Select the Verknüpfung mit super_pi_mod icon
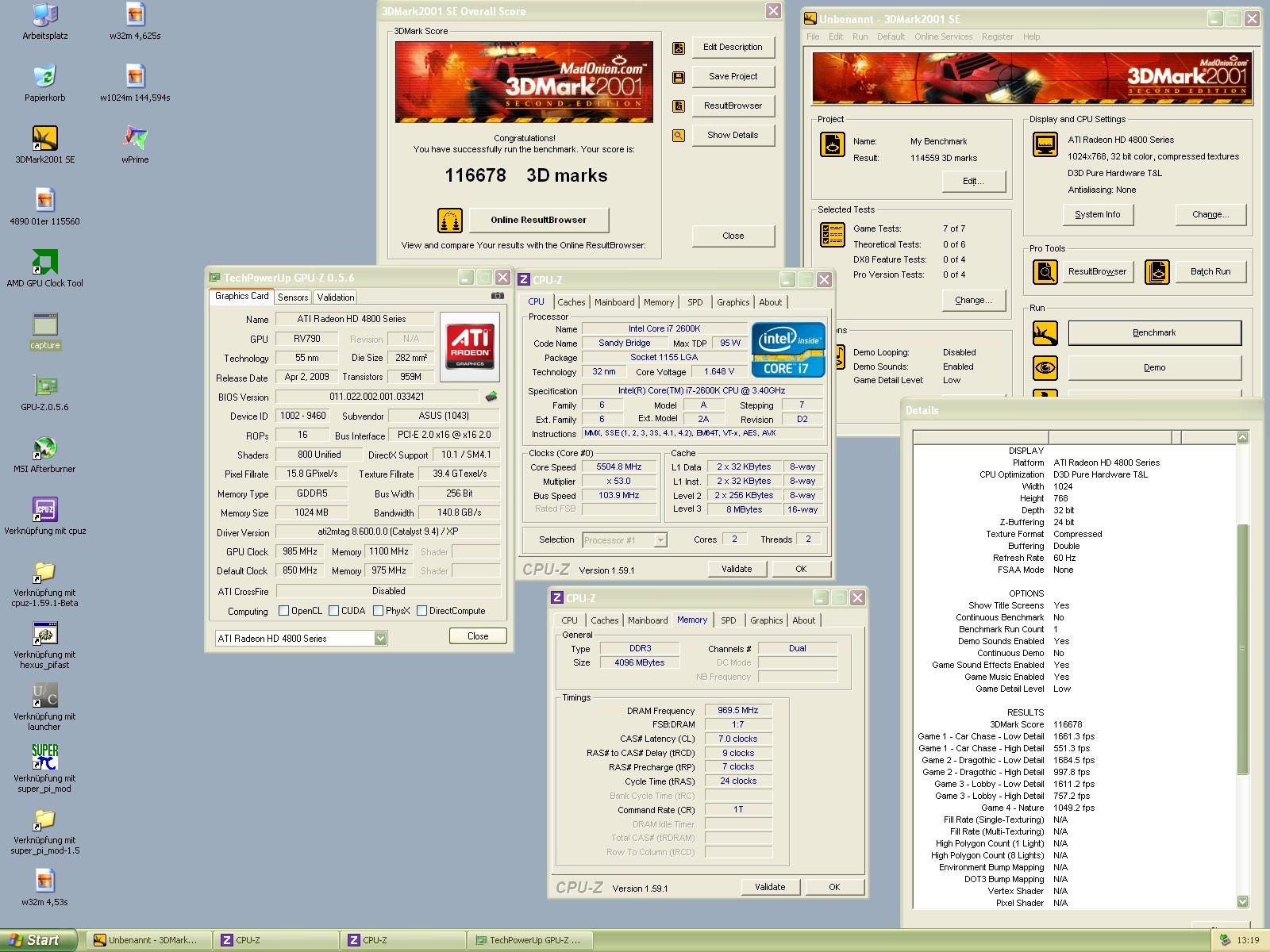Screen dimensions: 1270x952 point(45,770)
